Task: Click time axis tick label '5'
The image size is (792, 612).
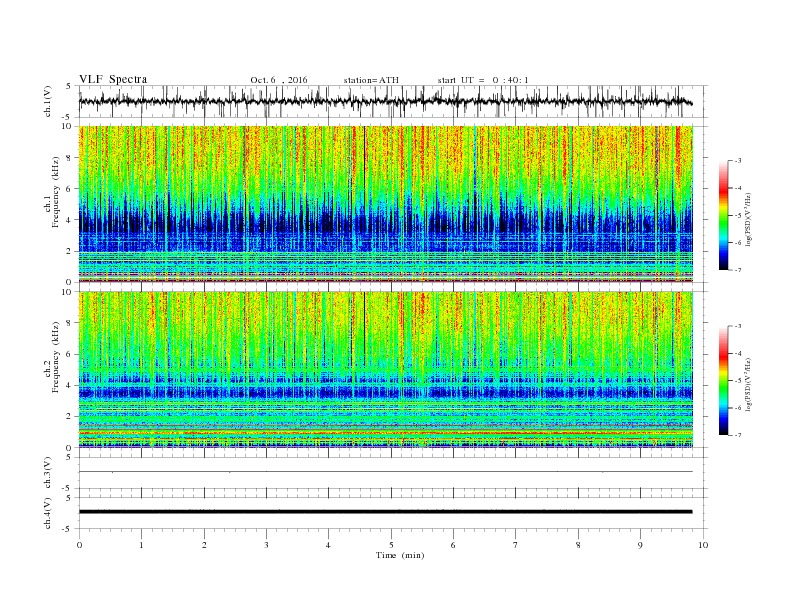Action: click(x=391, y=545)
